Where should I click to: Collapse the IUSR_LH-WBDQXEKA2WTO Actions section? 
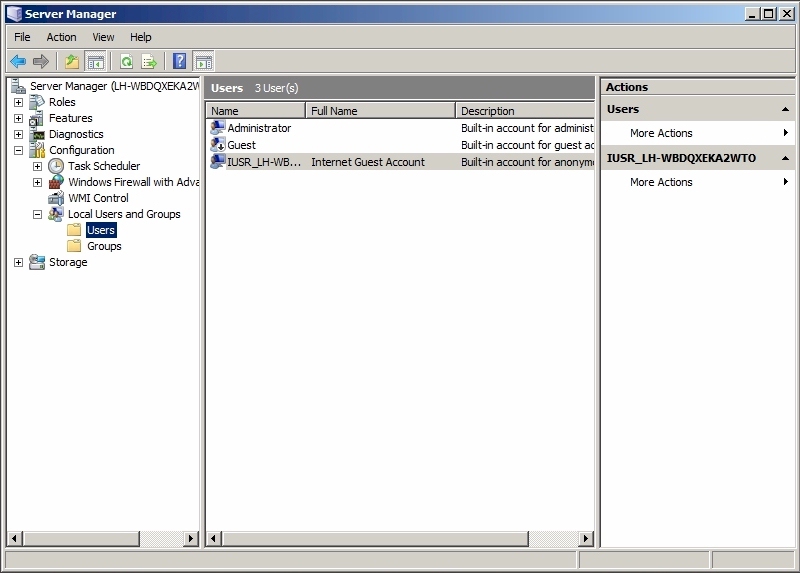pyautogui.click(x=785, y=158)
